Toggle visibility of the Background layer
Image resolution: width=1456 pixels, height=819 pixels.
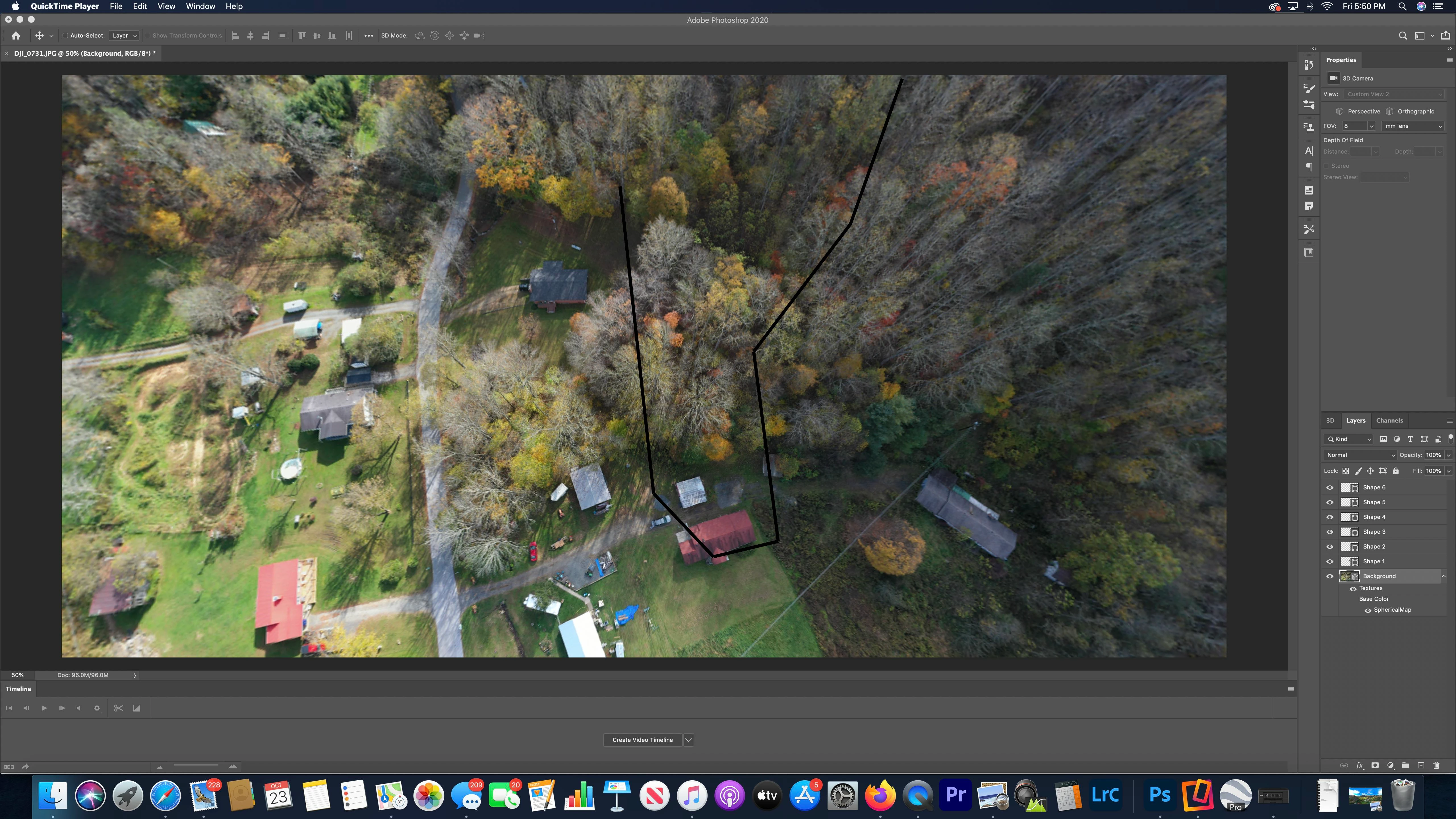(x=1329, y=576)
